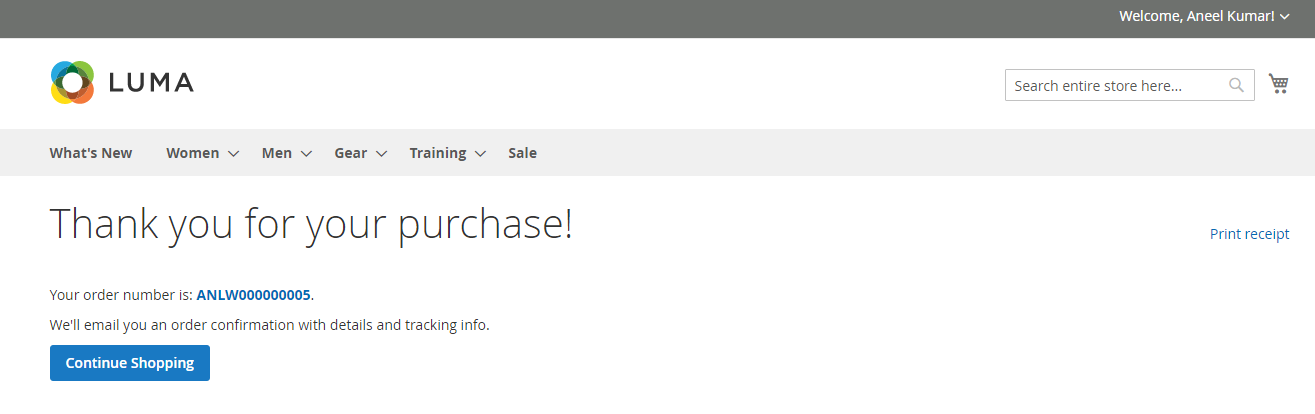Click the Continue Shopping button
Viewport: 1315px width, 414px height.
click(130, 363)
